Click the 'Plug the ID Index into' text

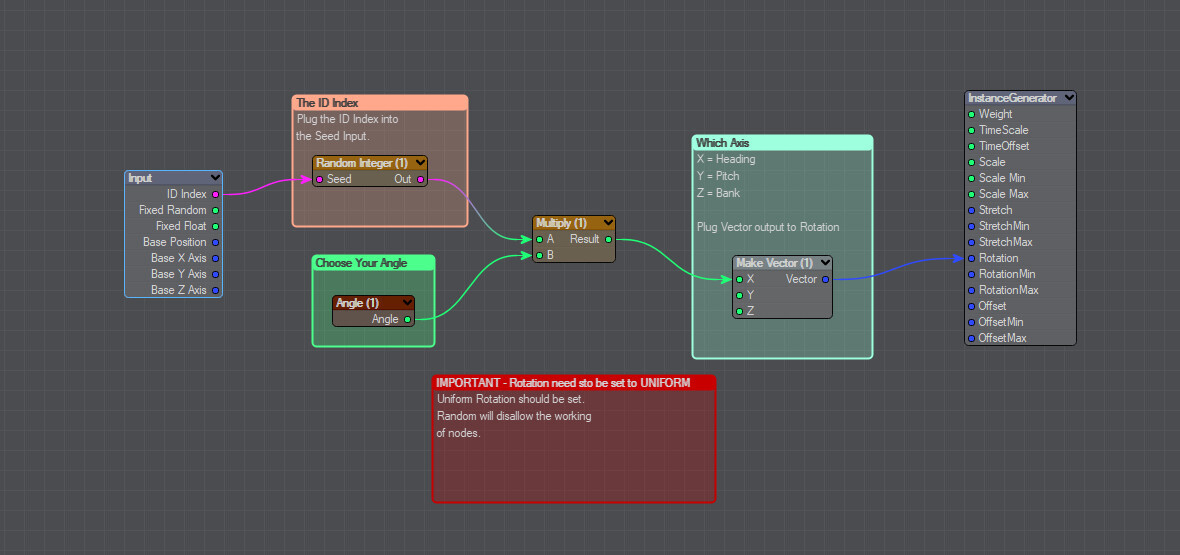348,119
